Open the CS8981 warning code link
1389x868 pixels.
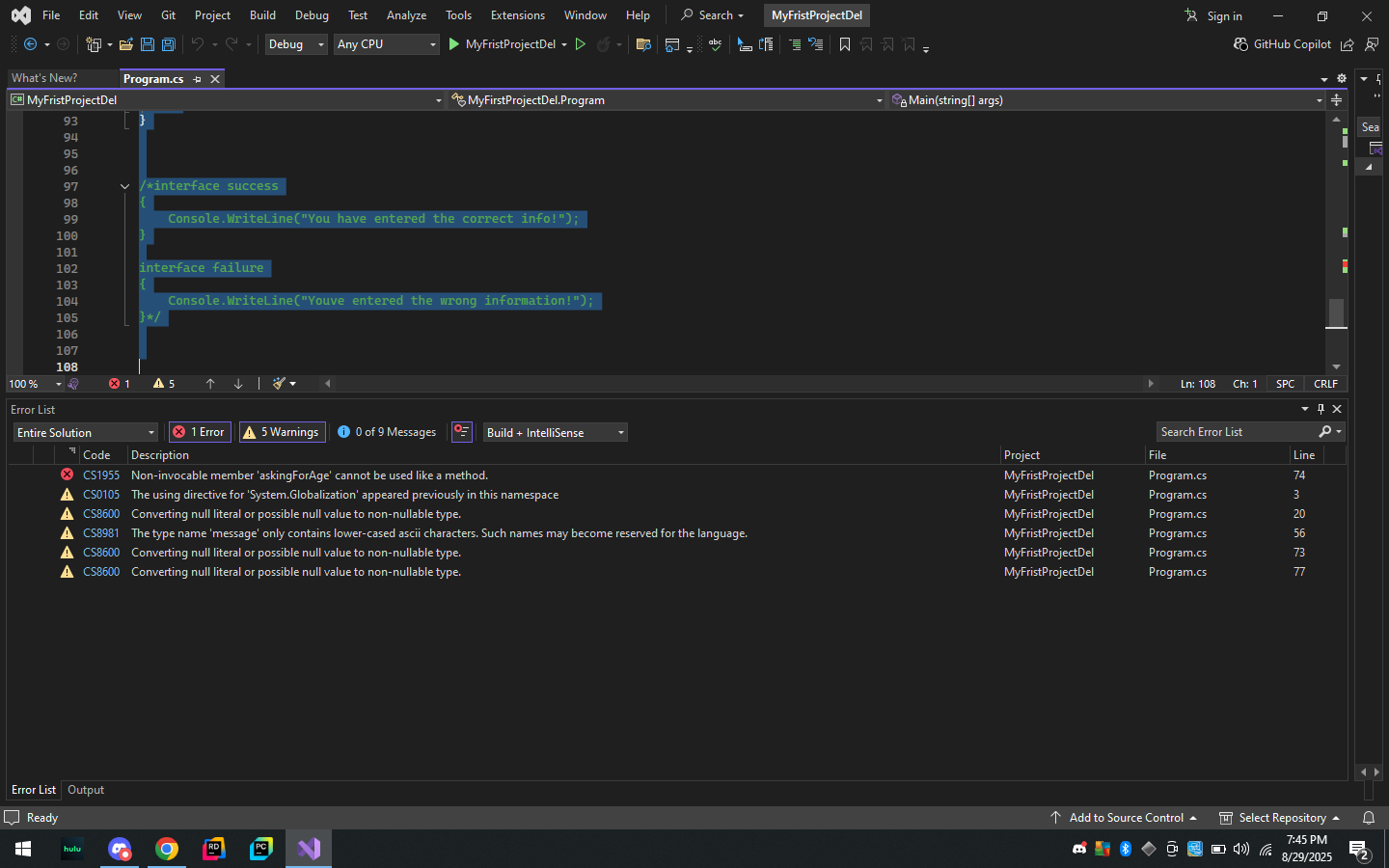click(101, 533)
